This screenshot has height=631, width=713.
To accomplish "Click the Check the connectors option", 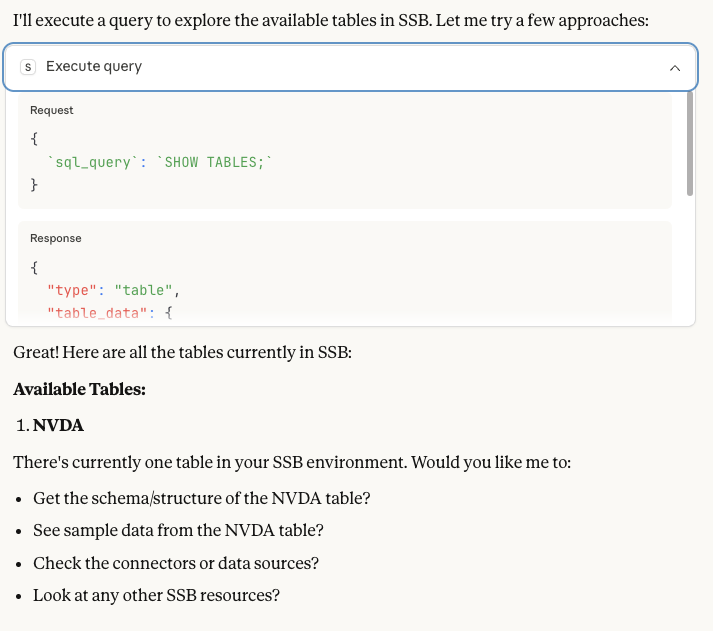I will coord(176,563).
